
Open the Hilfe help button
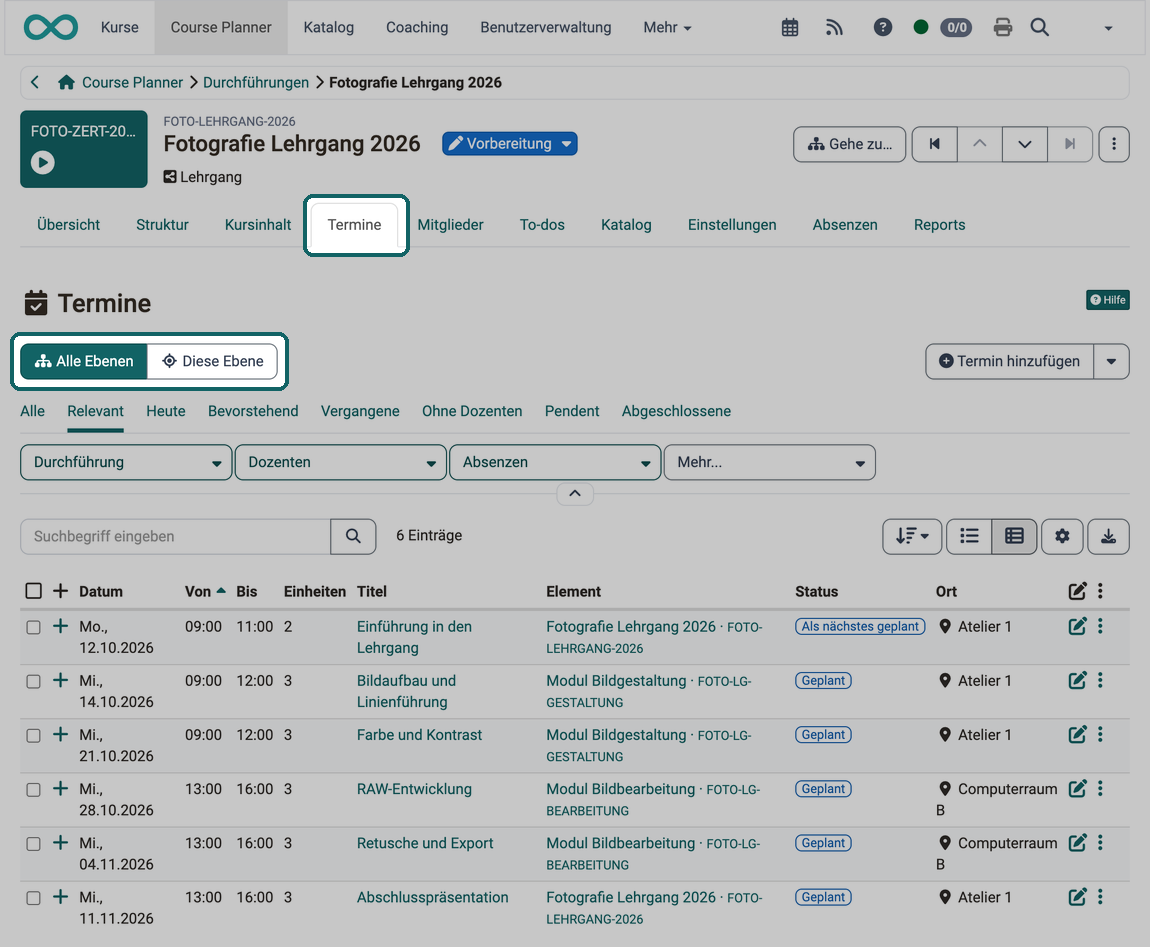pyautogui.click(x=1107, y=299)
